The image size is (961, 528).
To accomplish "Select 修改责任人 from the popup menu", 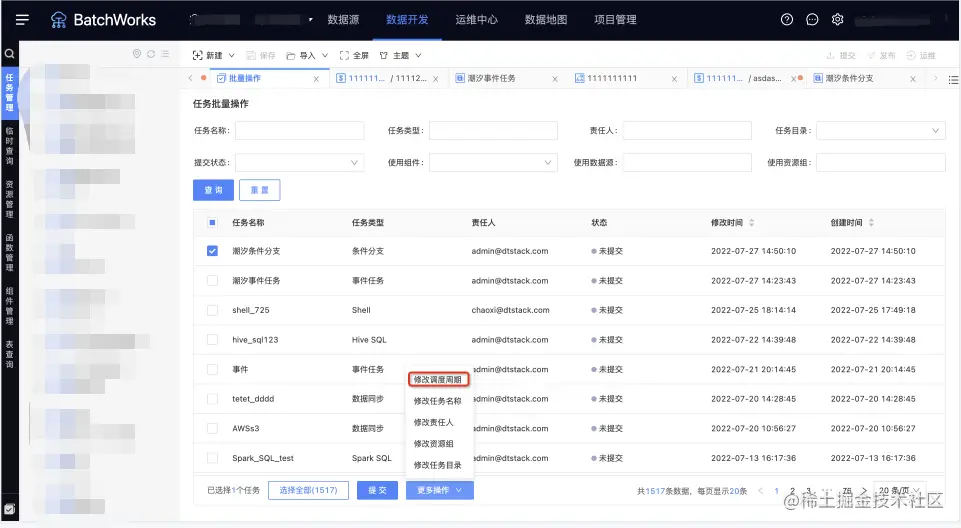I will [x=433, y=423].
